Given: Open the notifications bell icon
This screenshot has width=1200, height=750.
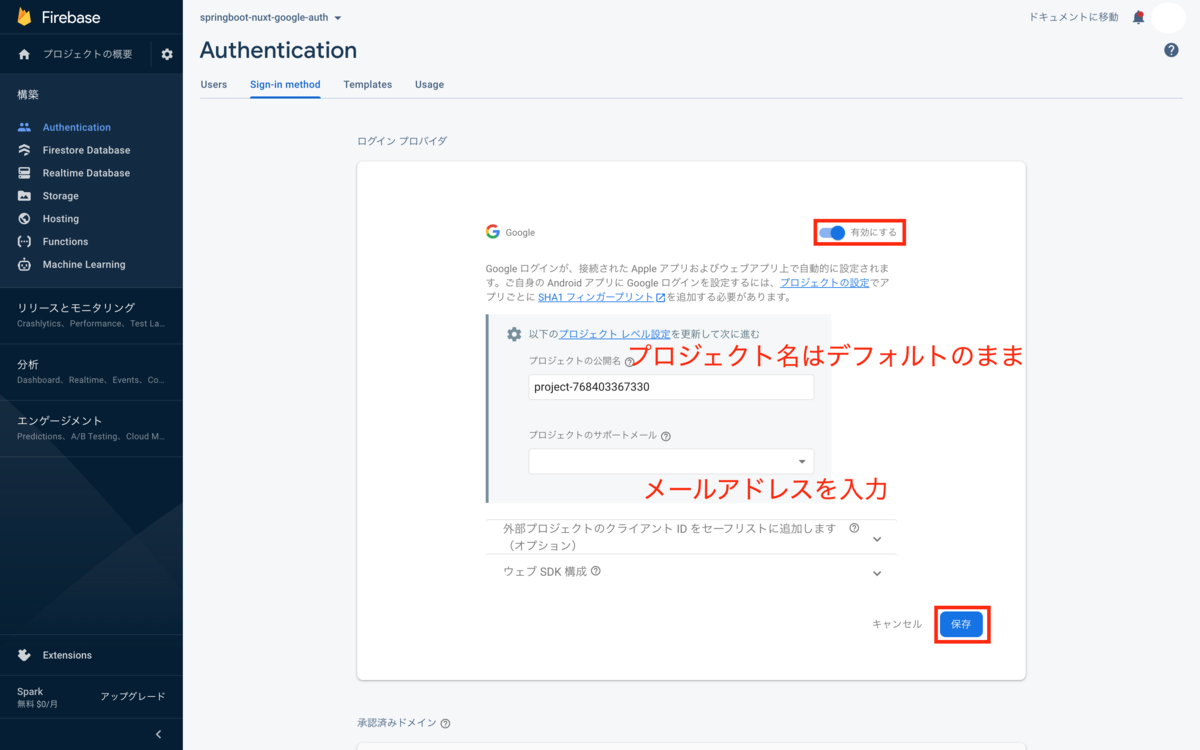Looking at the screenshot, I should click(1138, 17).
